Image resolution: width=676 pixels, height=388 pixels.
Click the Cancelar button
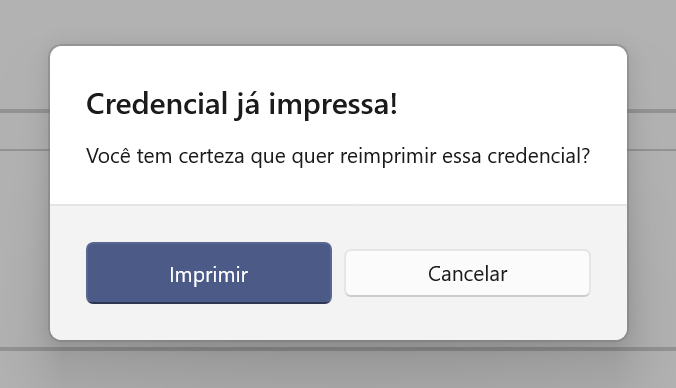pos(467,273)
